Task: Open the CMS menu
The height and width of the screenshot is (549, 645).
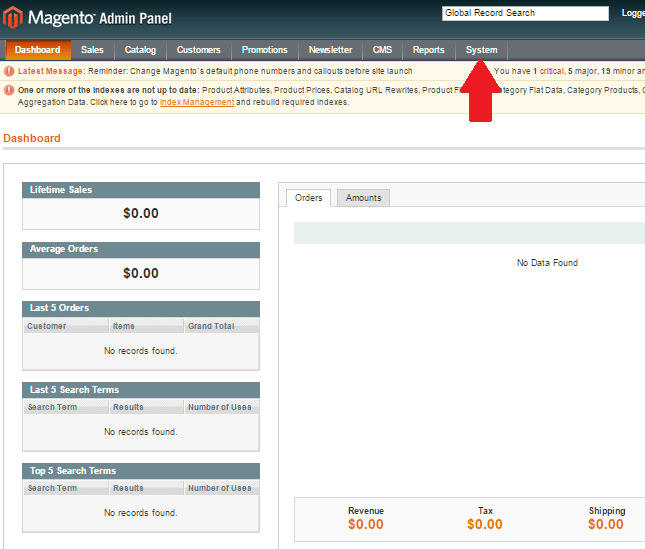Action: click(x=382, y=50)
